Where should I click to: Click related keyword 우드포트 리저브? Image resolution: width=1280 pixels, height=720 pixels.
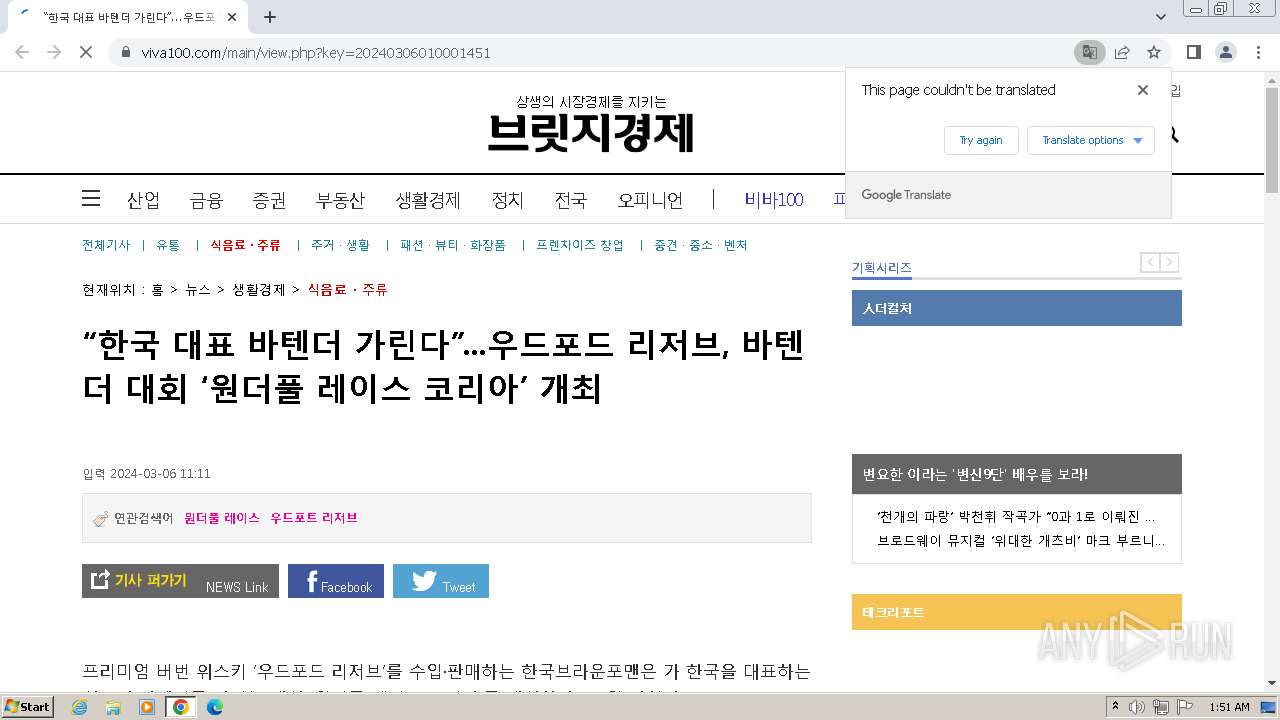pos(314,518)
